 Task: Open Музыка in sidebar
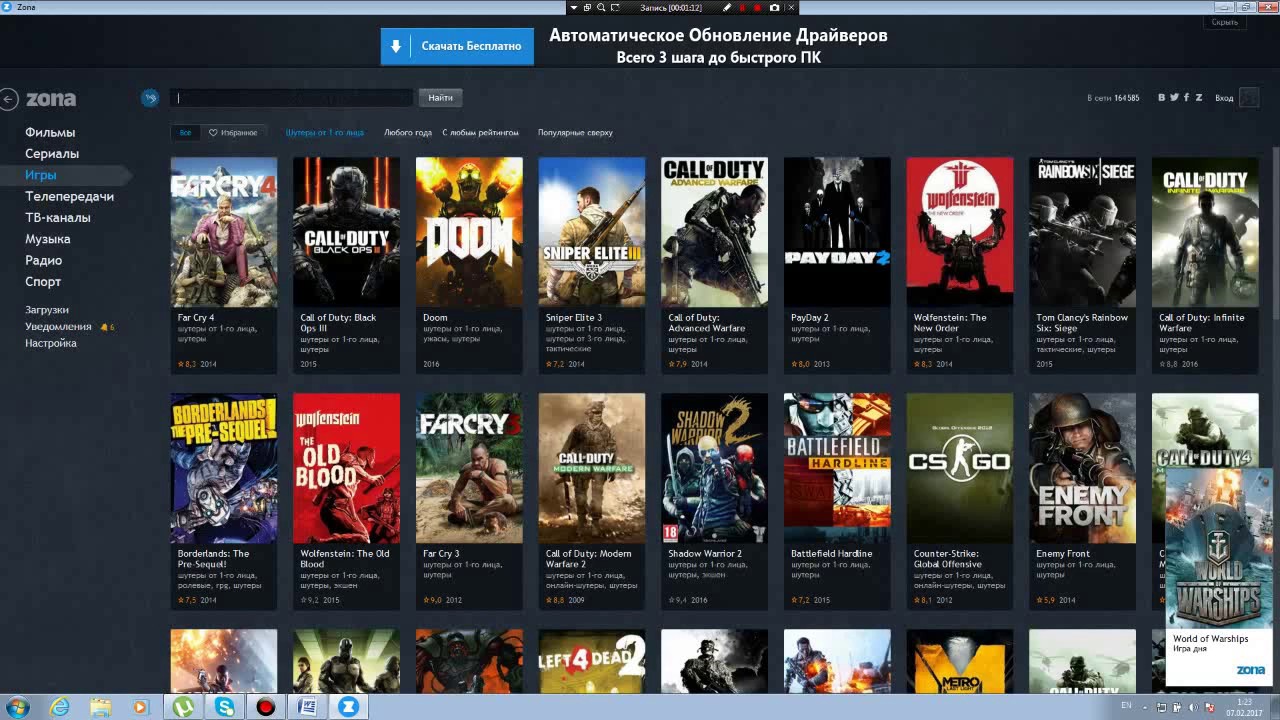point(48,239)
